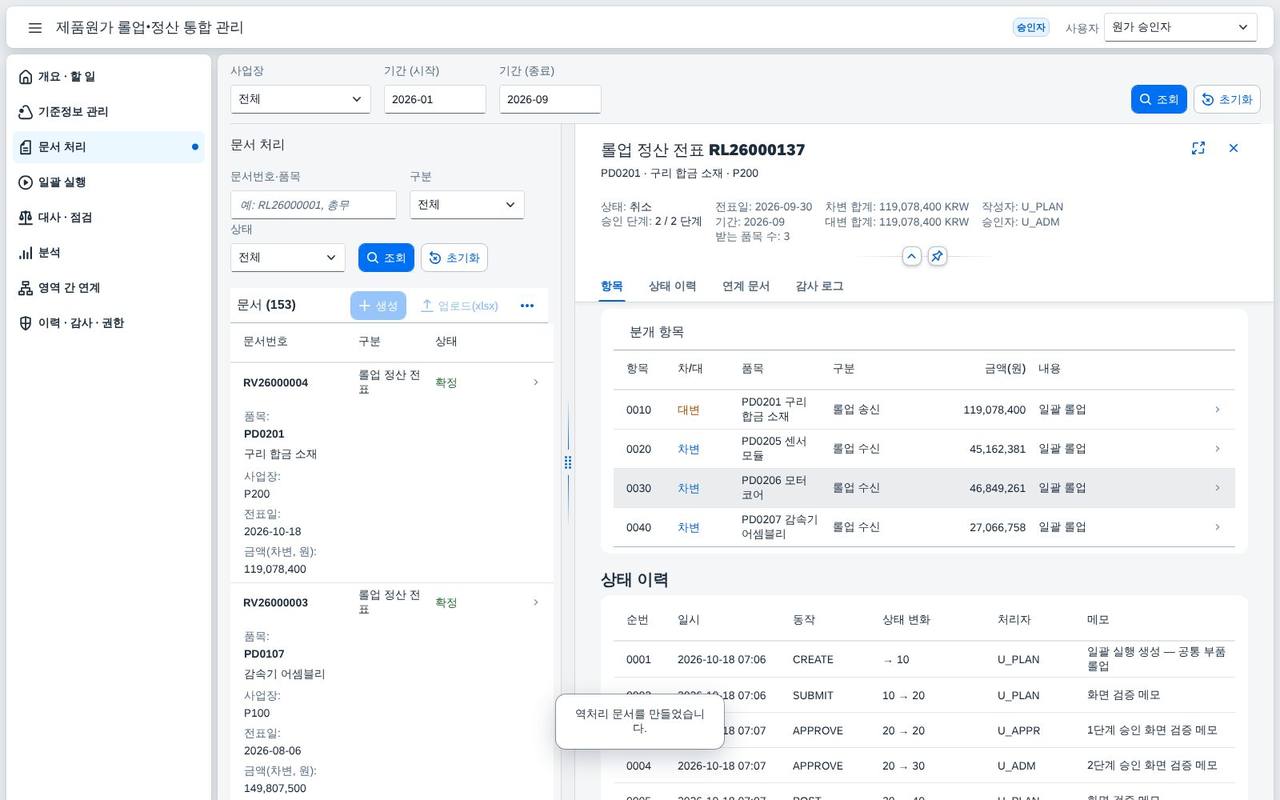Screen dimensions: 1280x800
Task: Switch to the 연계 문서 tab
Action: (746, 286)
